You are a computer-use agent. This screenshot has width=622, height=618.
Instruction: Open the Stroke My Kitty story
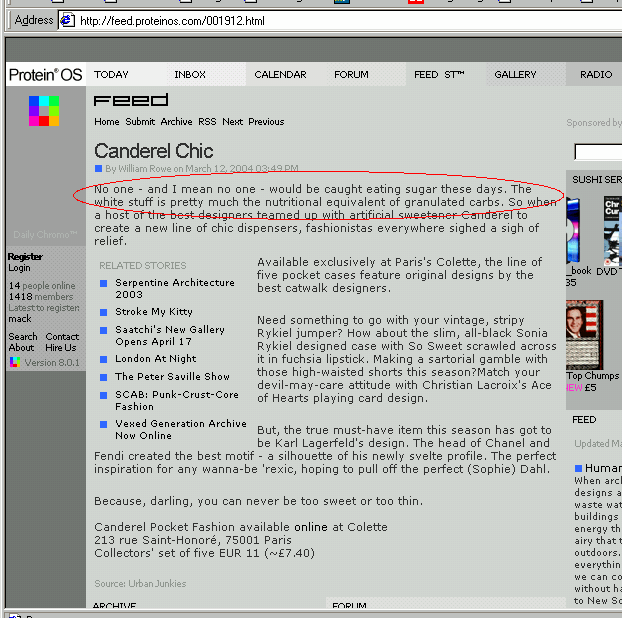click(x=154, y=312)
